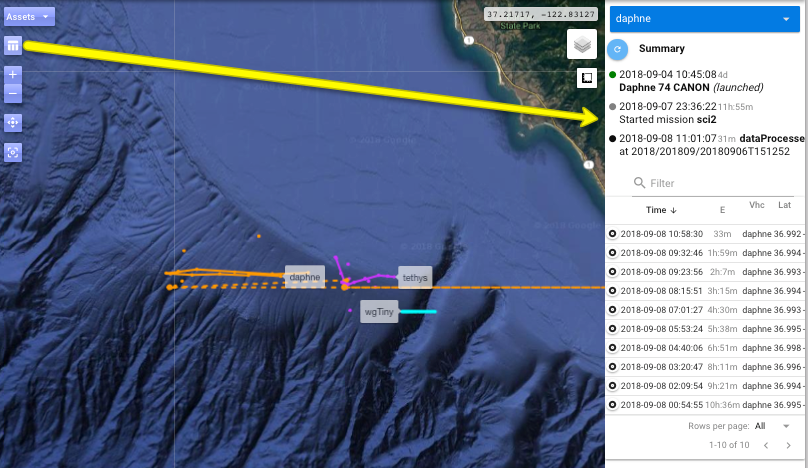Click the center-on-target map icon
The height and width of the screenshot is (468, 808).
[13, 152]
